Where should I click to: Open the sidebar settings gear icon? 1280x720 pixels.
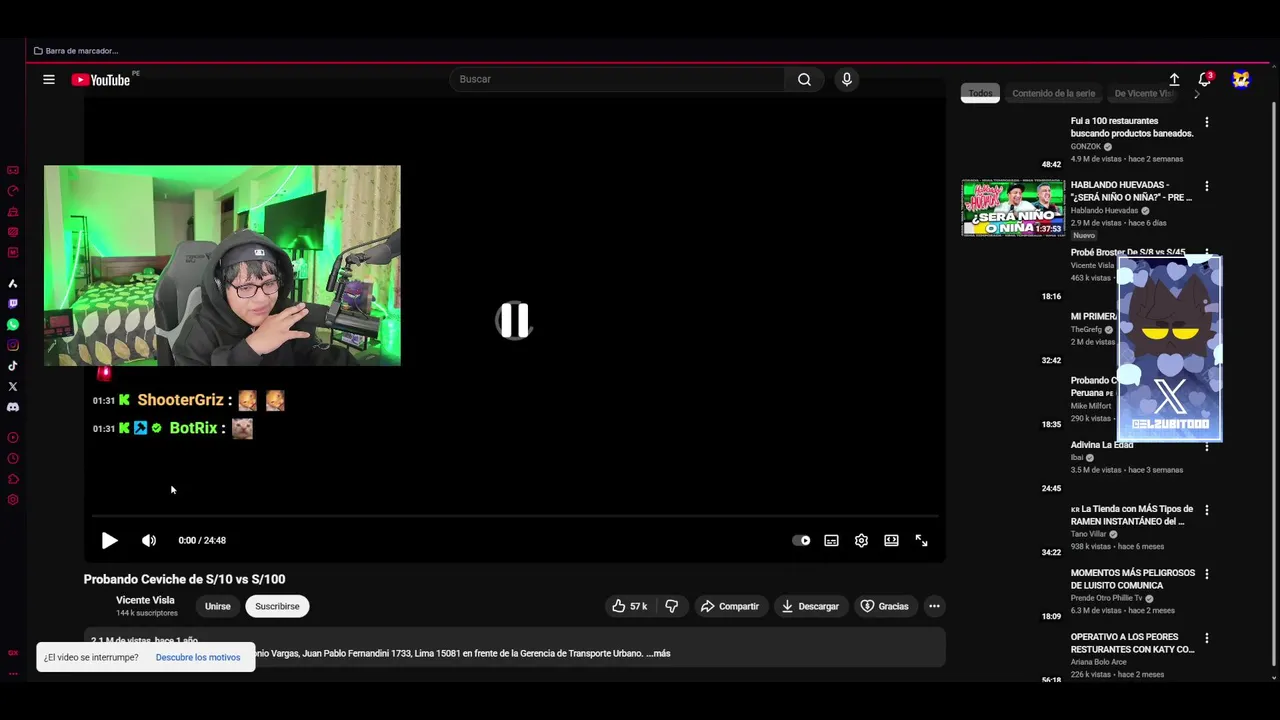pos(13,500)
